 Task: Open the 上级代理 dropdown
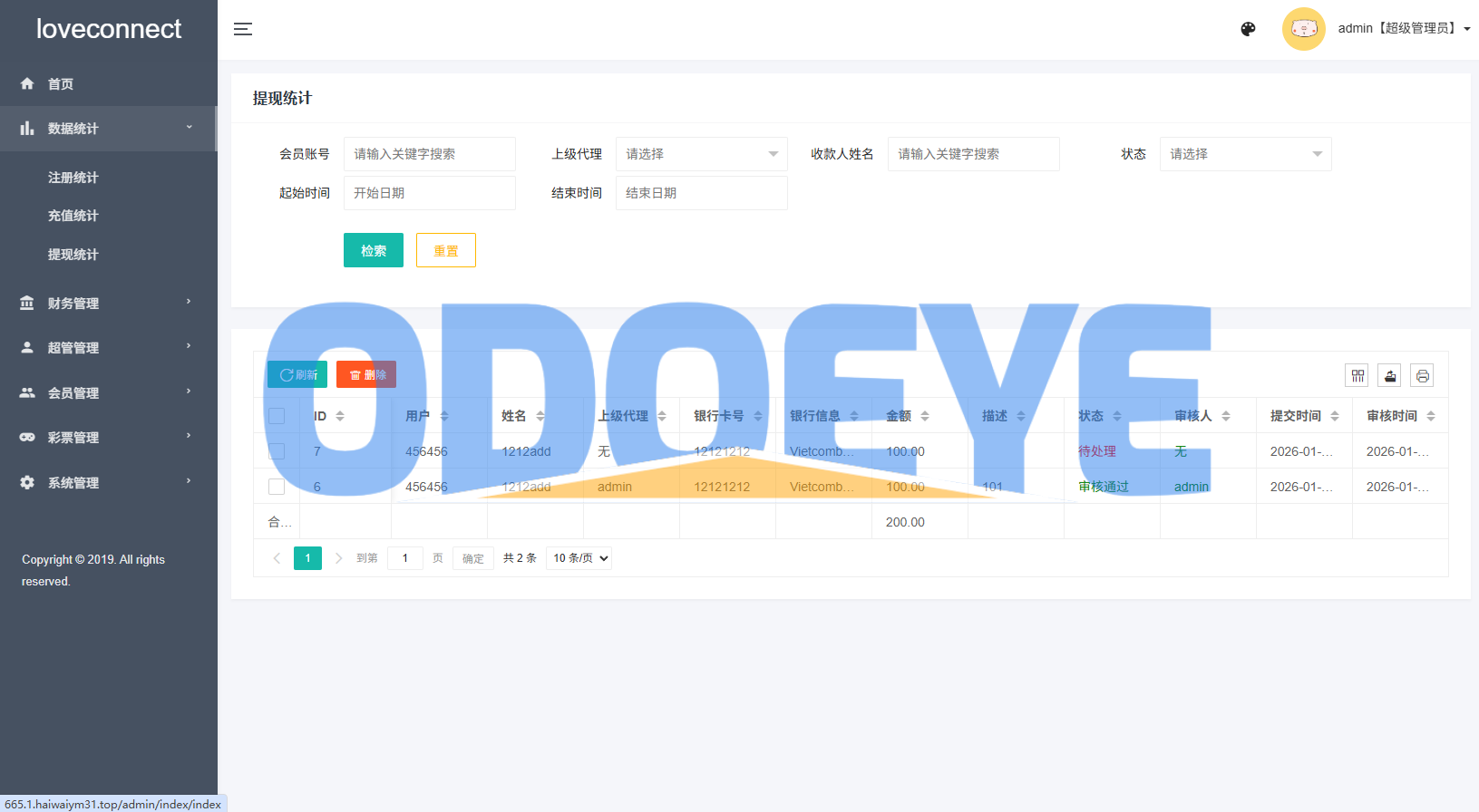pyautogui.click(x=701, y=154)
